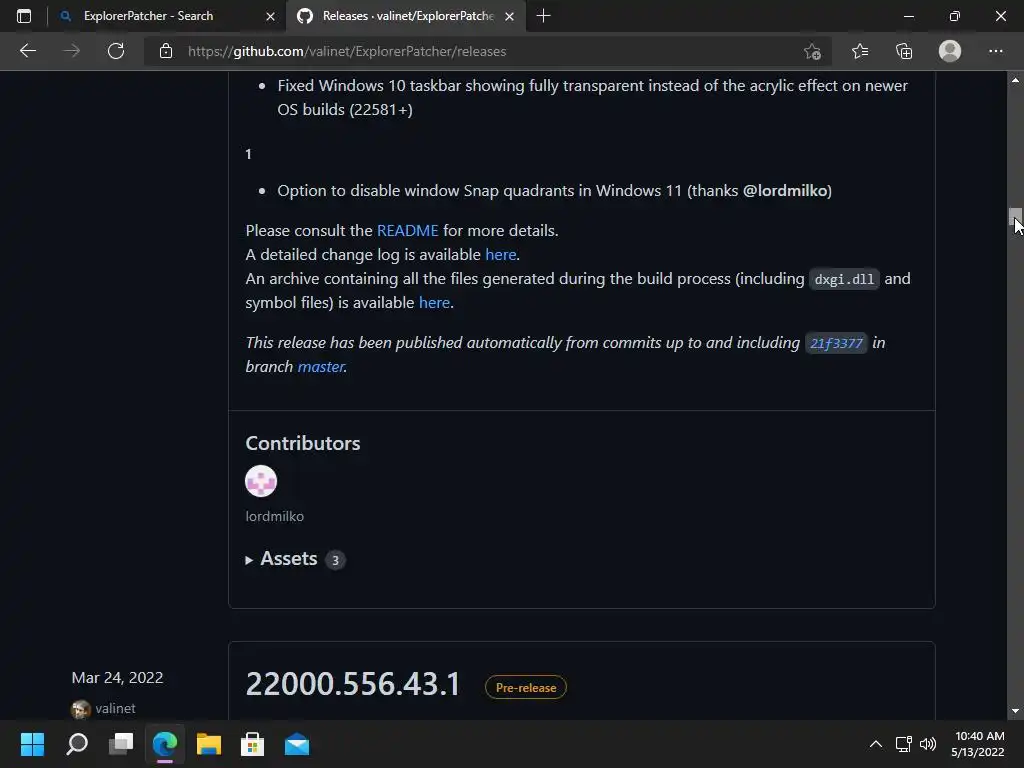Viewport: 1024px width, 768px height.
Task: Open Edge settings and more menu
Action: point(995,51)
